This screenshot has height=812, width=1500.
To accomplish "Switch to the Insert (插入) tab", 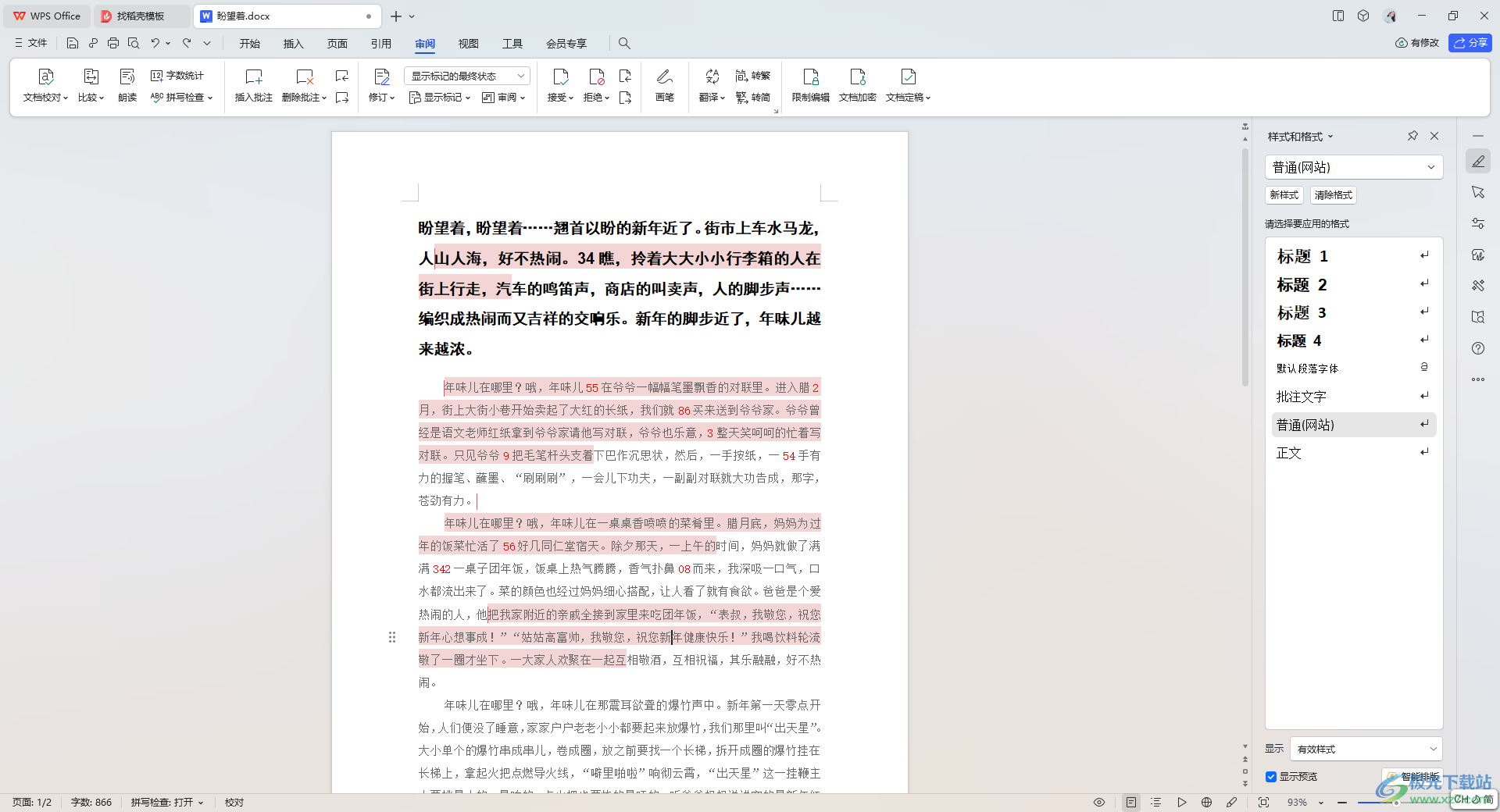I will point(294,44).
